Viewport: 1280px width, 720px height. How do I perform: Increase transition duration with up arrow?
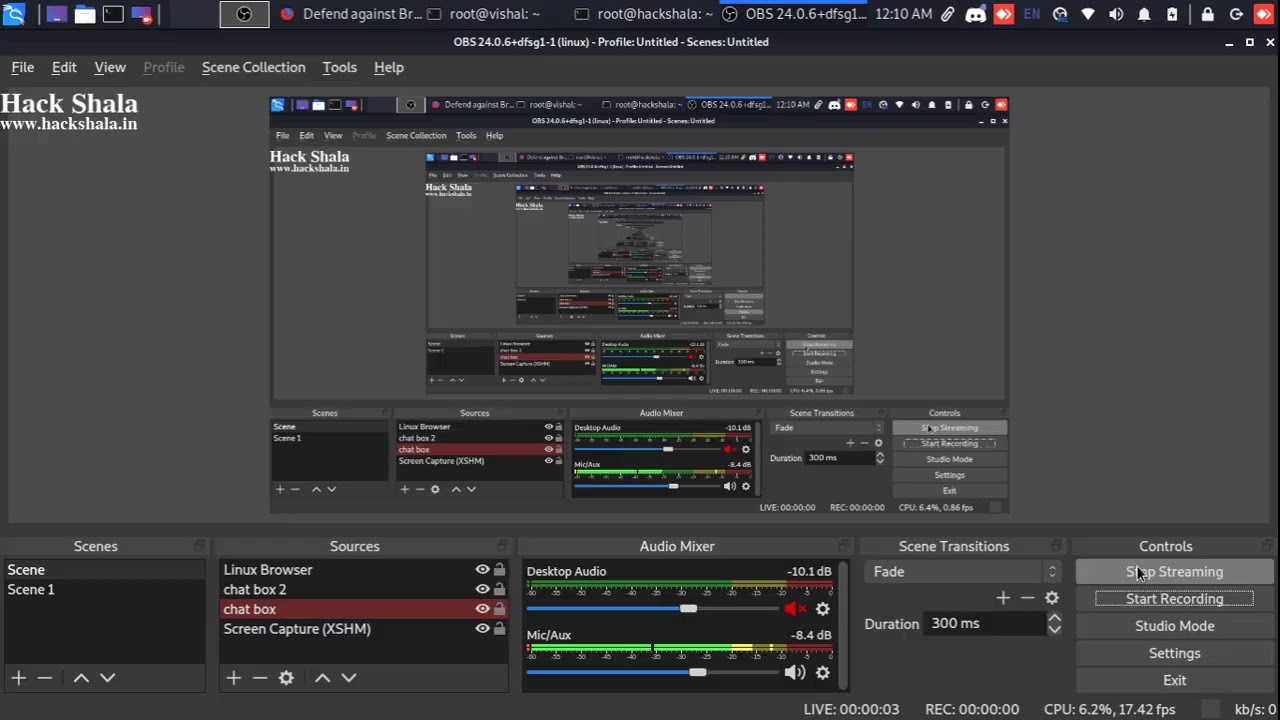pyautogui.click(x=1054, y=618)
